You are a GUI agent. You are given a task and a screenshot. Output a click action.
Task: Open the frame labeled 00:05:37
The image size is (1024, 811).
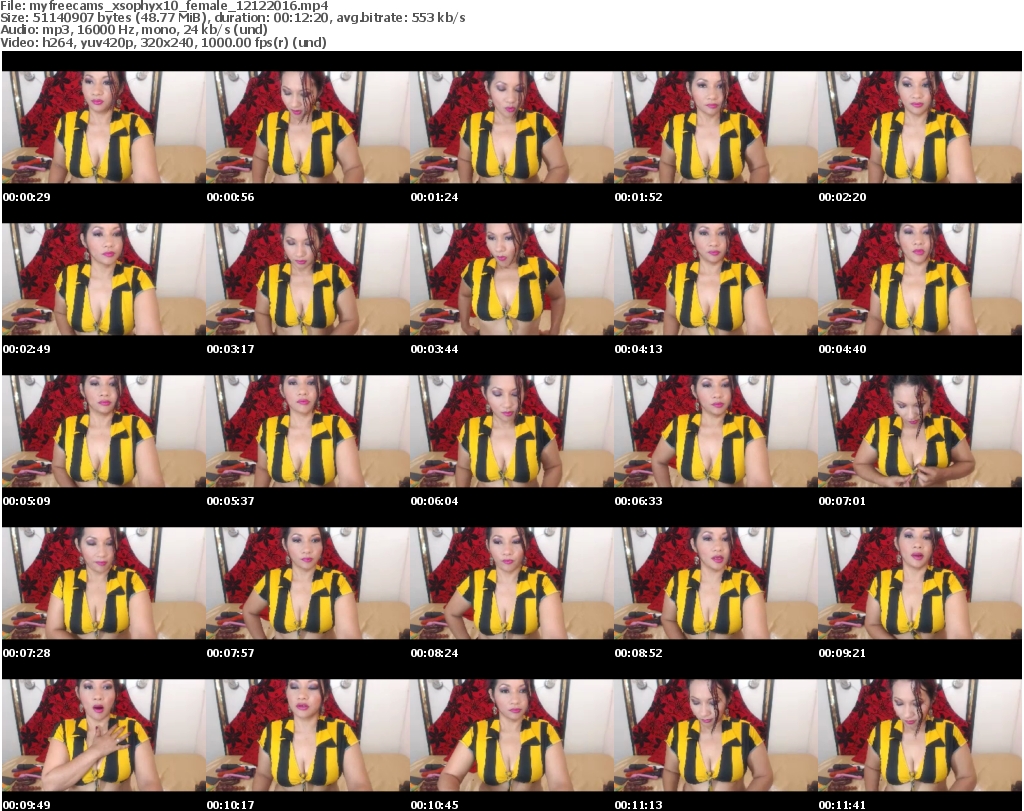[308, 431]
